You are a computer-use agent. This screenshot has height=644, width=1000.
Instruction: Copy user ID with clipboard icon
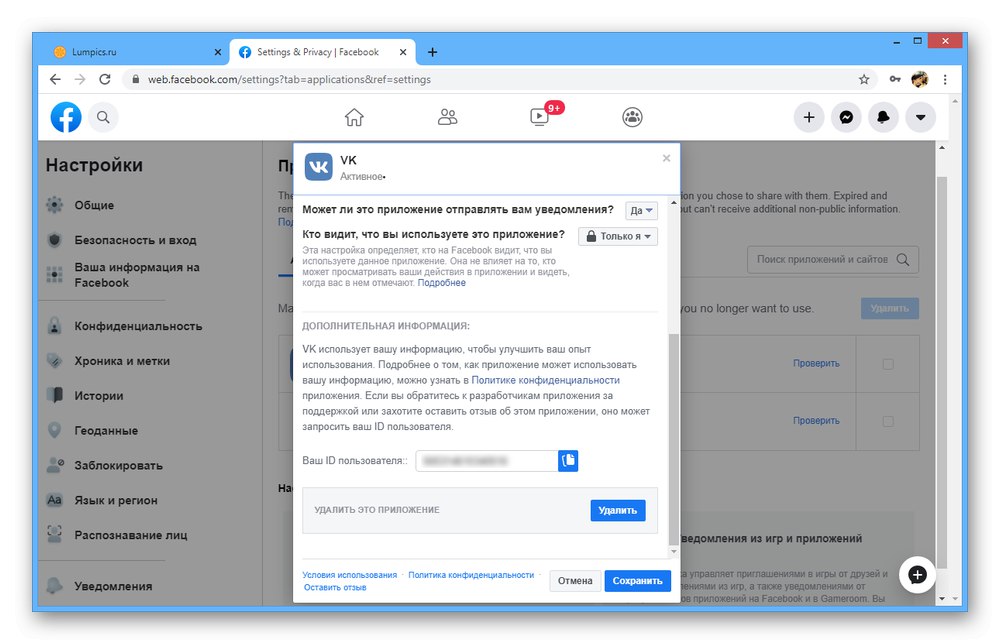pyautogui.click(x=568, y=460)
